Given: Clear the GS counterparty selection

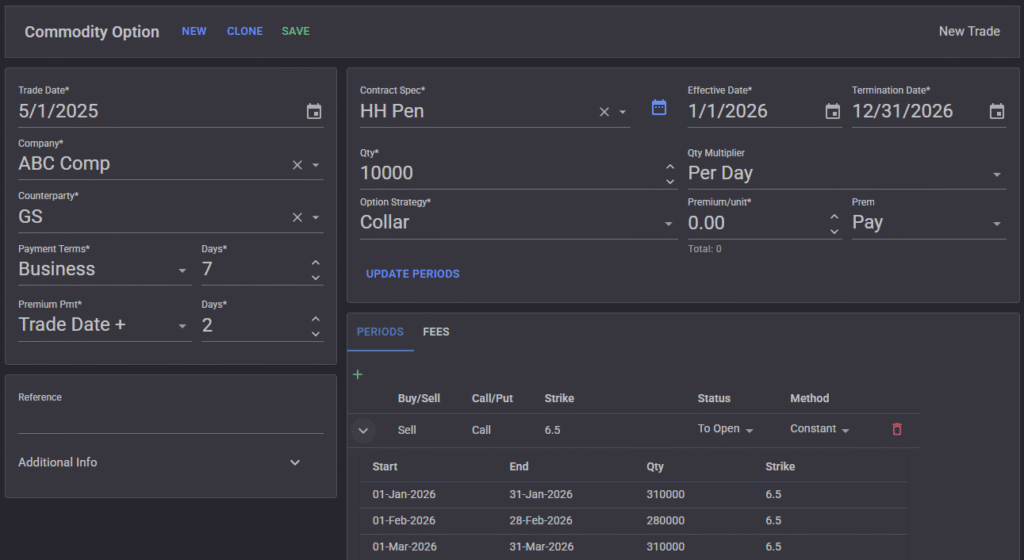Looking at the screenshot, I should pyautogui.click(x=297, y=217).
